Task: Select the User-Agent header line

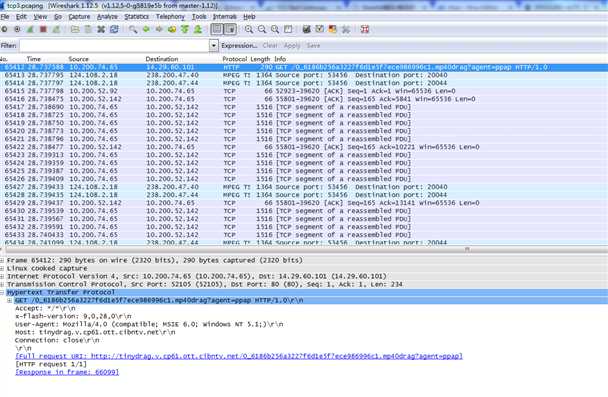Action: (x=149, y=324)
